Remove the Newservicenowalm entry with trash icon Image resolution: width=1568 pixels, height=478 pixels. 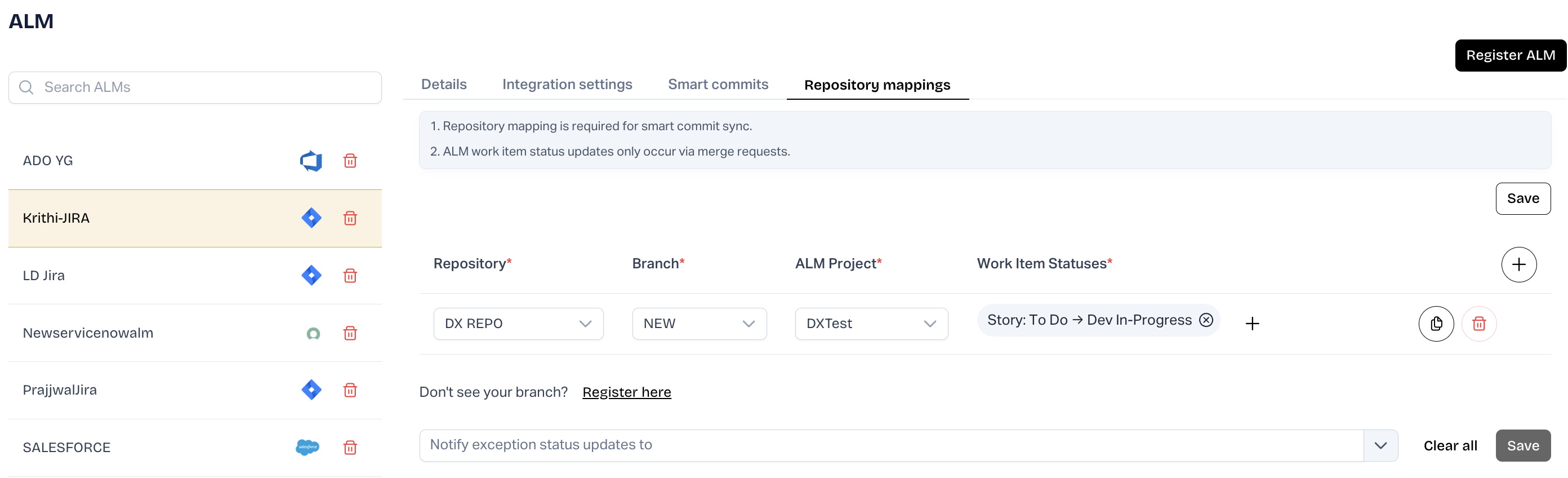350,333
